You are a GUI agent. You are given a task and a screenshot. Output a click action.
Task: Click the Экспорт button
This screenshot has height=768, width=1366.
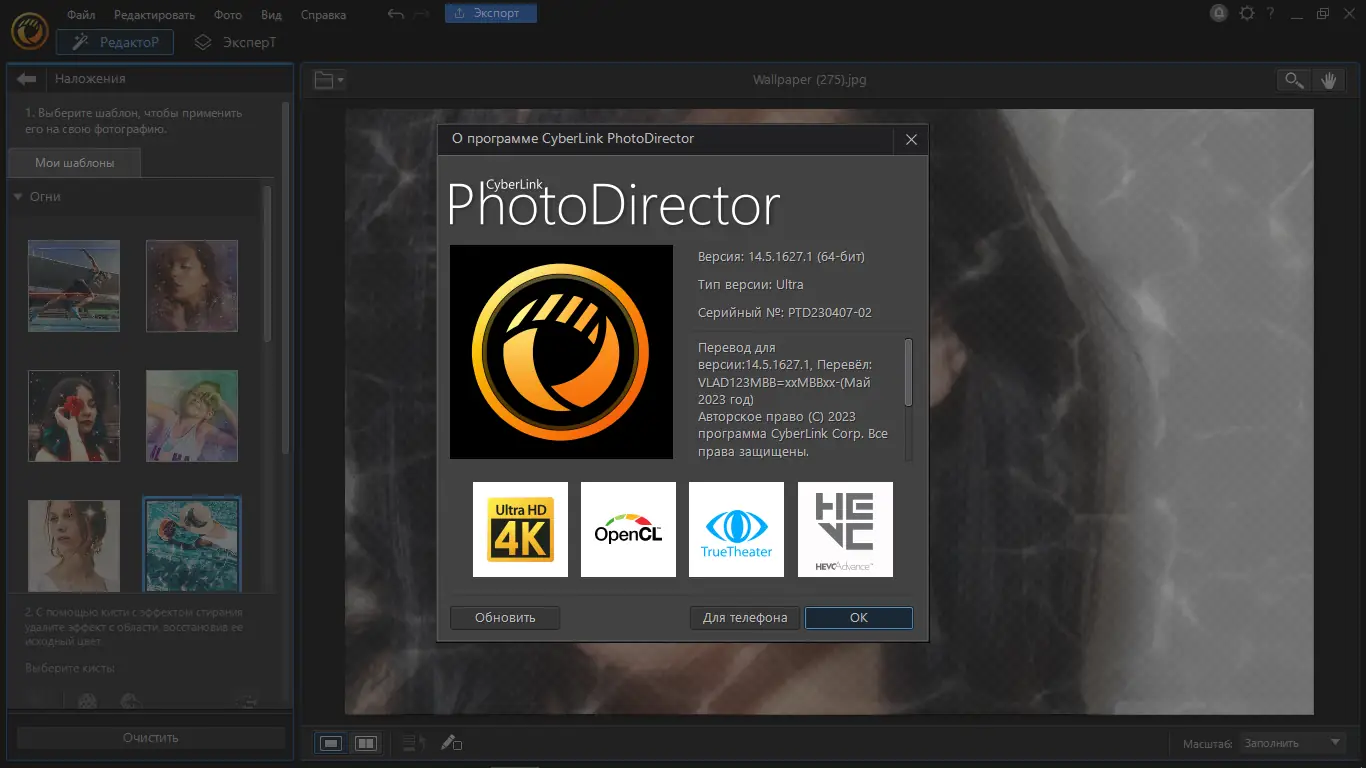[491, 13]
